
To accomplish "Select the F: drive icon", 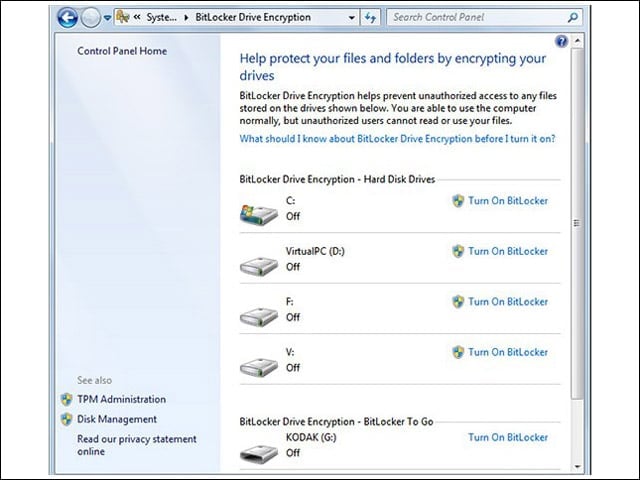I will coord(259,316).
